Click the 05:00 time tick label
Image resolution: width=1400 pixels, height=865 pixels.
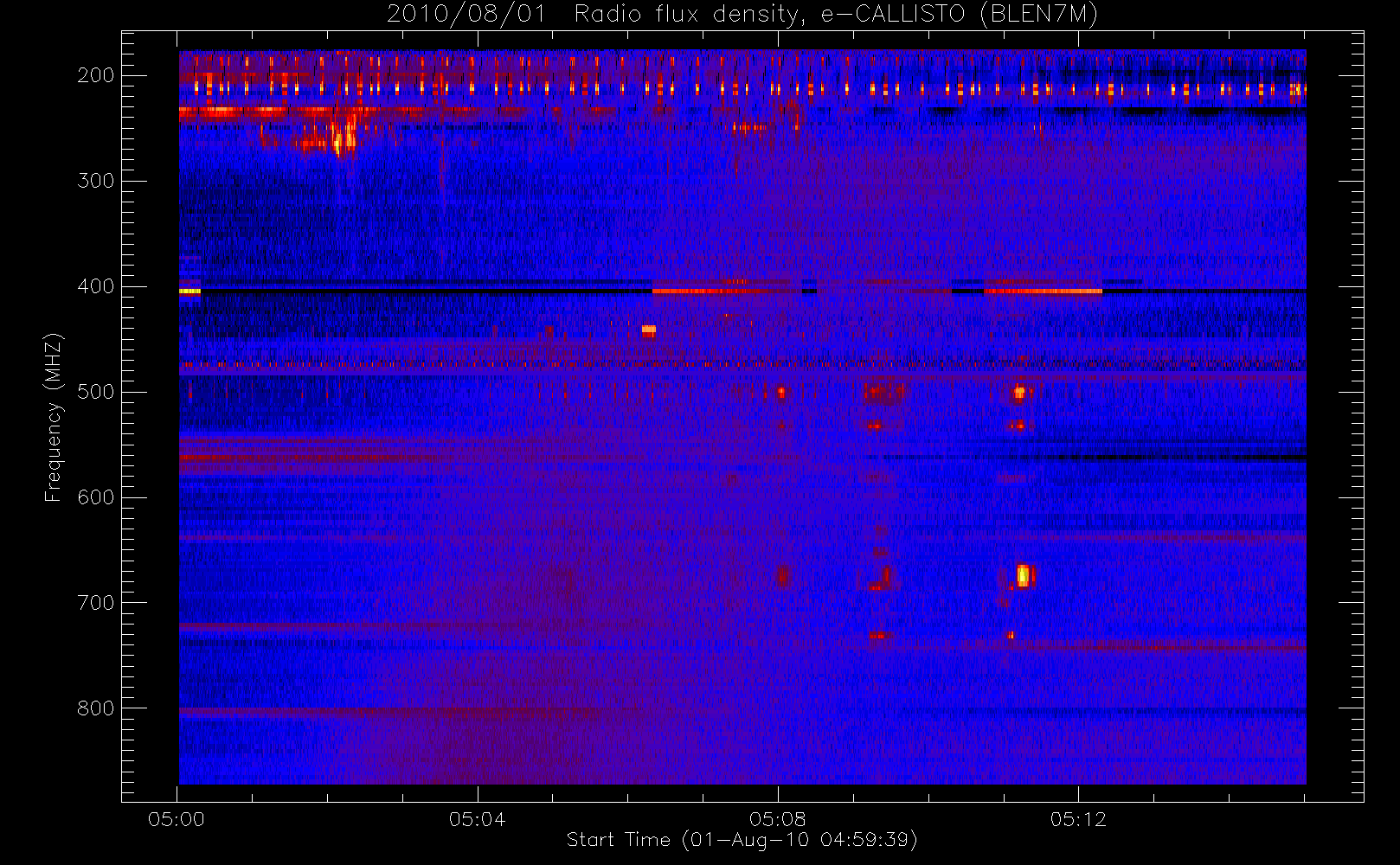point(177,819)
